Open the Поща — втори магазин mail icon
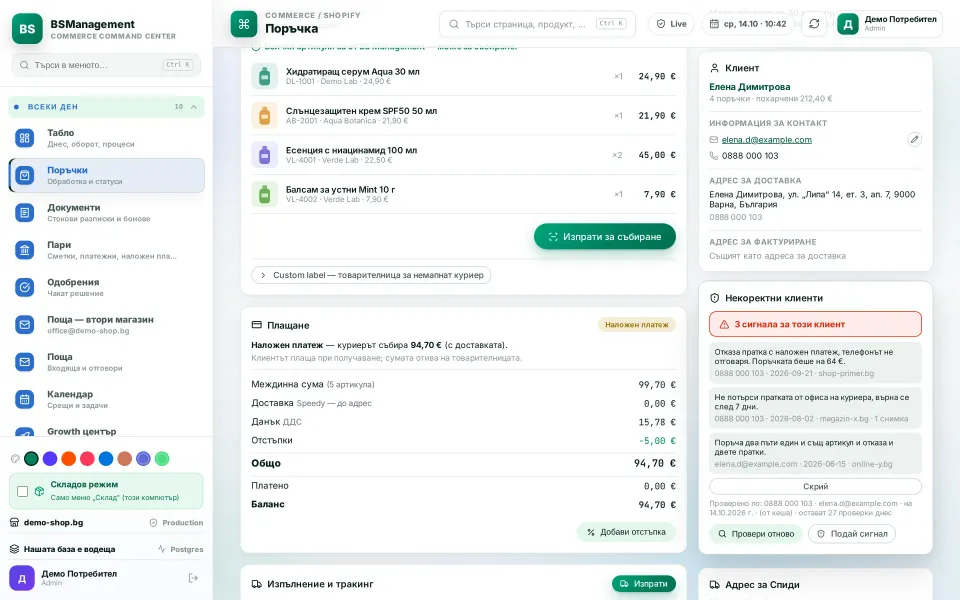The image size is (960, 600). [24, 324]
